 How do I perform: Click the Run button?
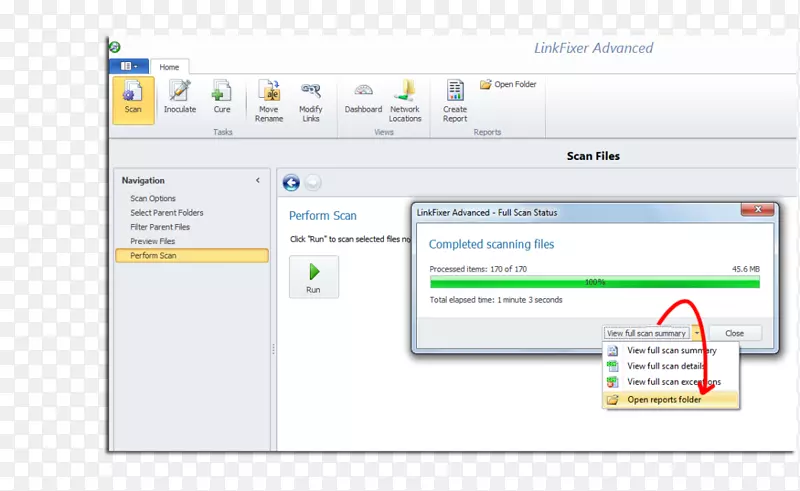click(x=314, y=277)
